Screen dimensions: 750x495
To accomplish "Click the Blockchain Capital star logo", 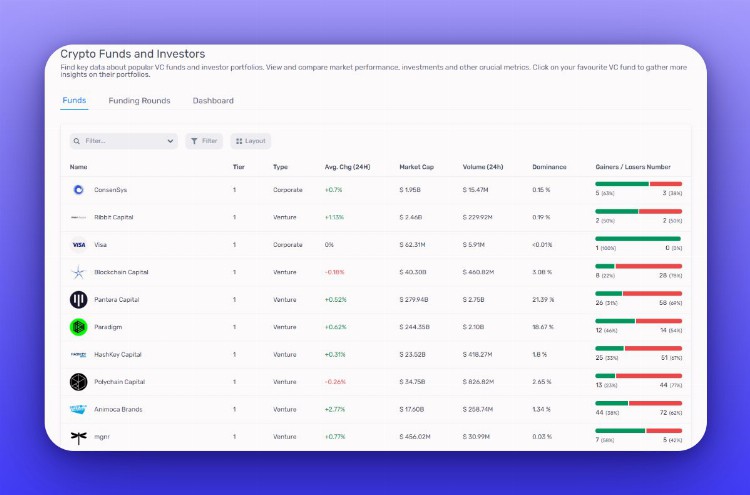I will point(78,272).
